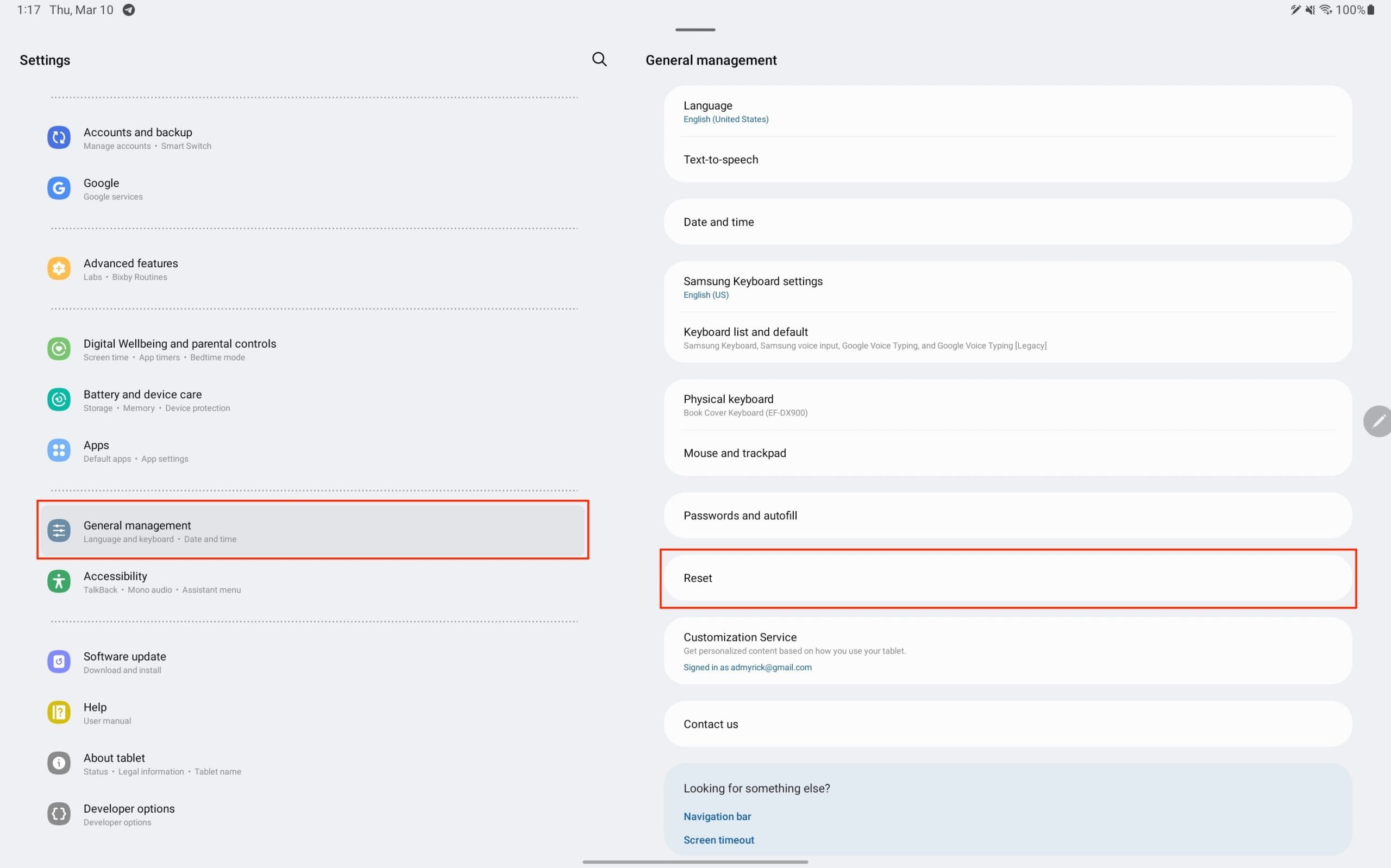Tap the Telegram notification icon in status bar

129,10
